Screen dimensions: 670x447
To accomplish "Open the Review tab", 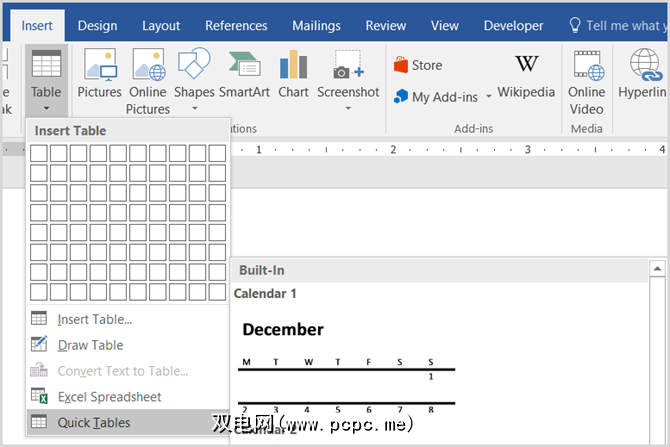I will point(386,26).
